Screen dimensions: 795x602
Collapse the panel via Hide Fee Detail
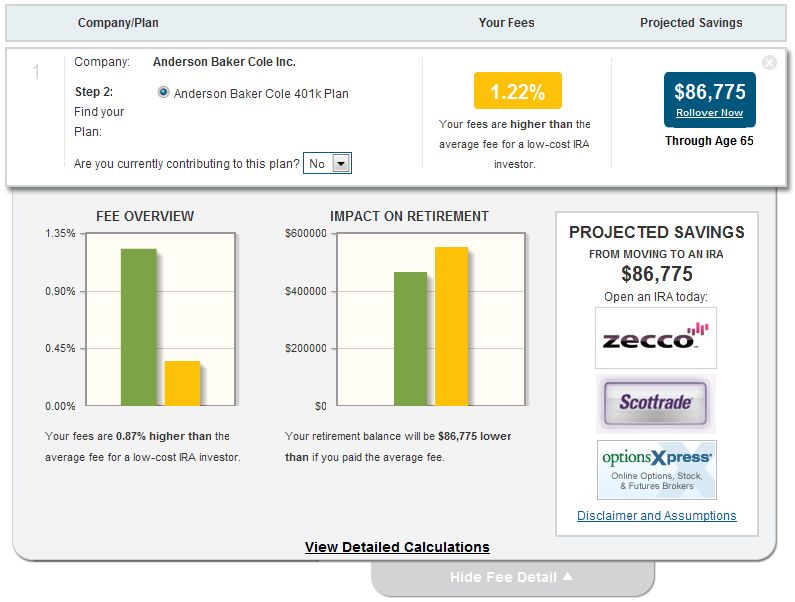pyautogui.click(x=512, y=578)
